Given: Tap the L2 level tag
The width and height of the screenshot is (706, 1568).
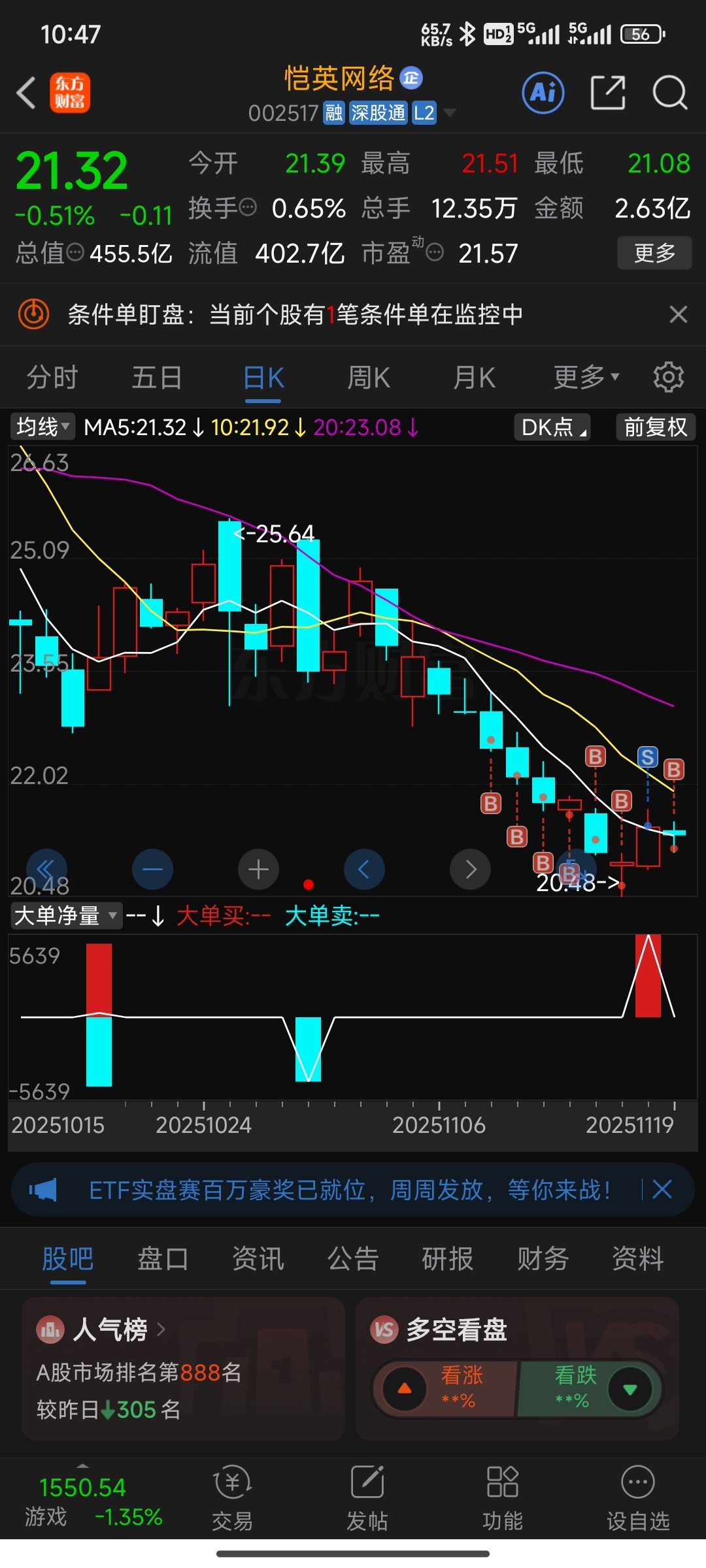Looking at the screenshot, I should pyautogui.click(x=424, y=113).
